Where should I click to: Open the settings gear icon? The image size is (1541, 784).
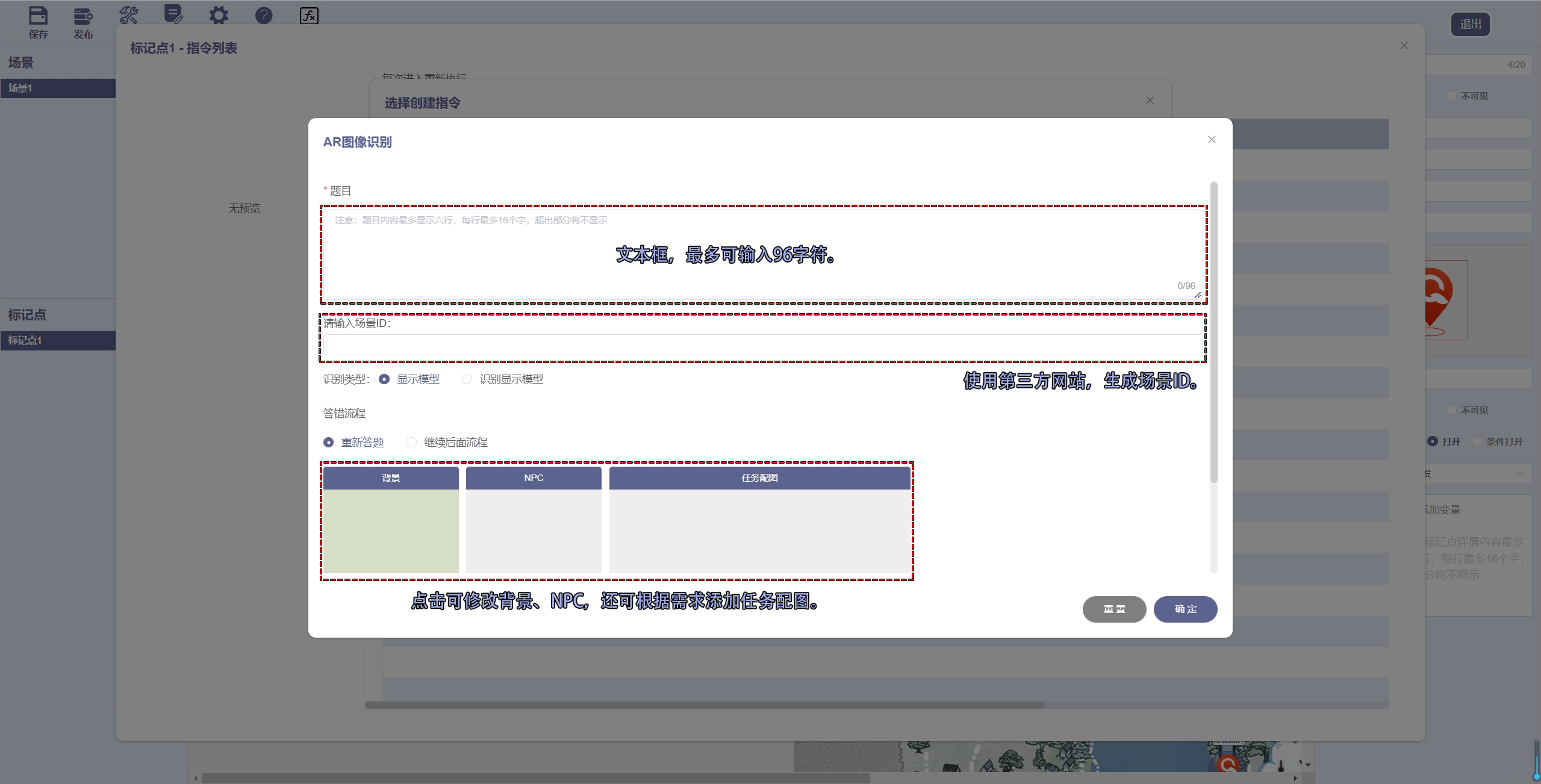click(219, 15)
